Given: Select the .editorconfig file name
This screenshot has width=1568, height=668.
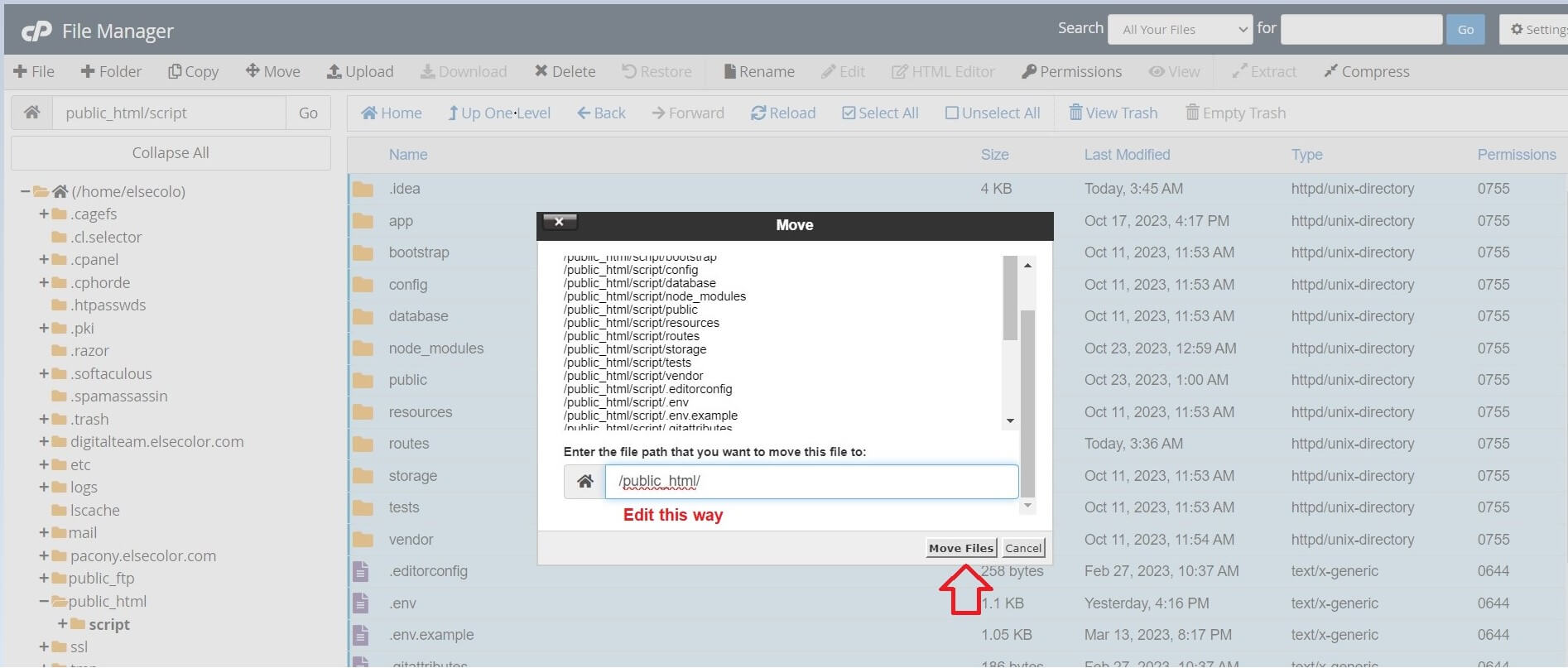Looking at the screenshot, I should pos(428,571).
